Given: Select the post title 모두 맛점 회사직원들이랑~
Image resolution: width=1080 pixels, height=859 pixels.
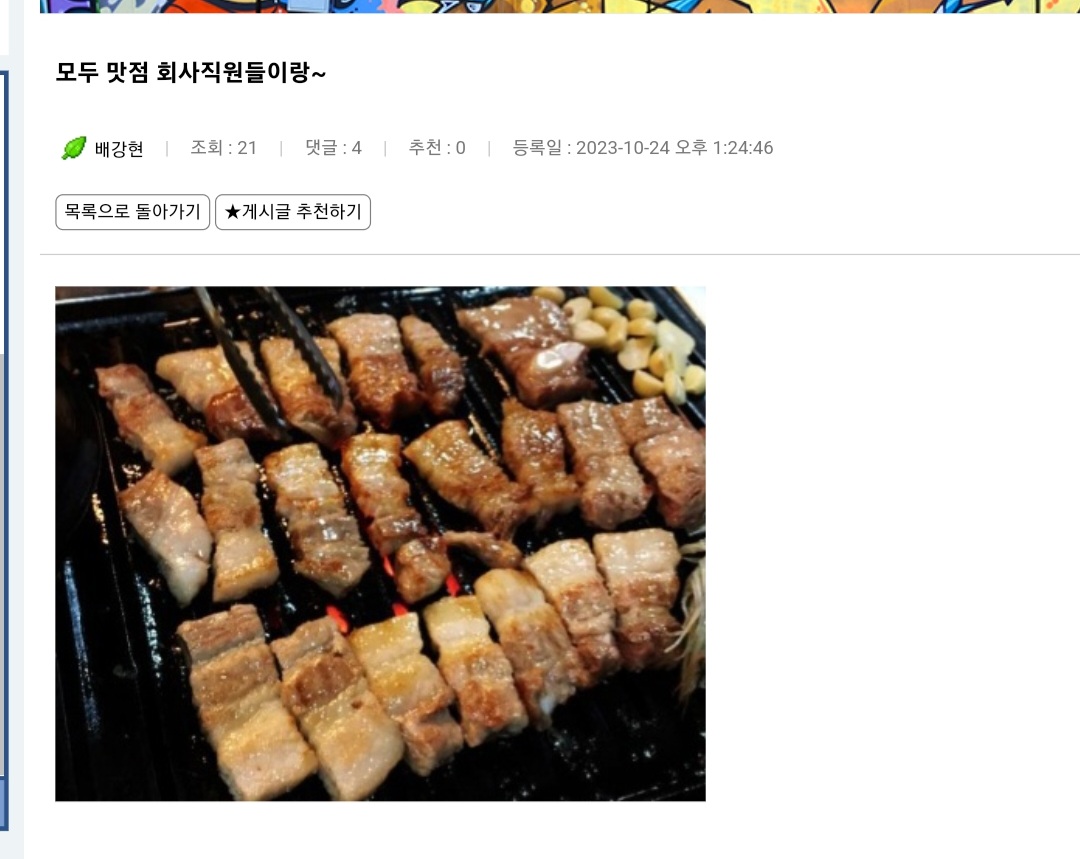Looking at the screenshot, I should point(191,72).
